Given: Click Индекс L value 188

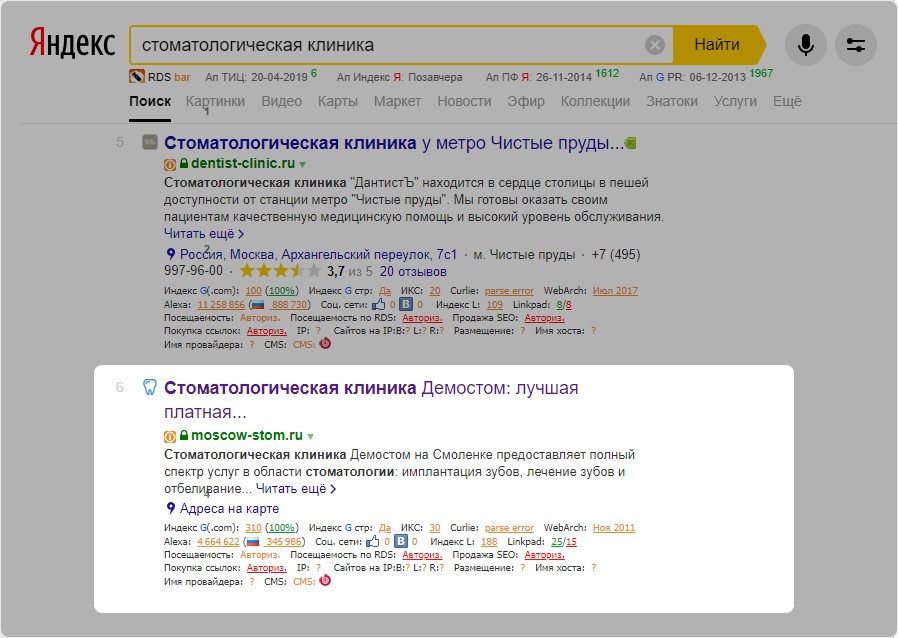Looking at the screenshot, I should (489, 541).
